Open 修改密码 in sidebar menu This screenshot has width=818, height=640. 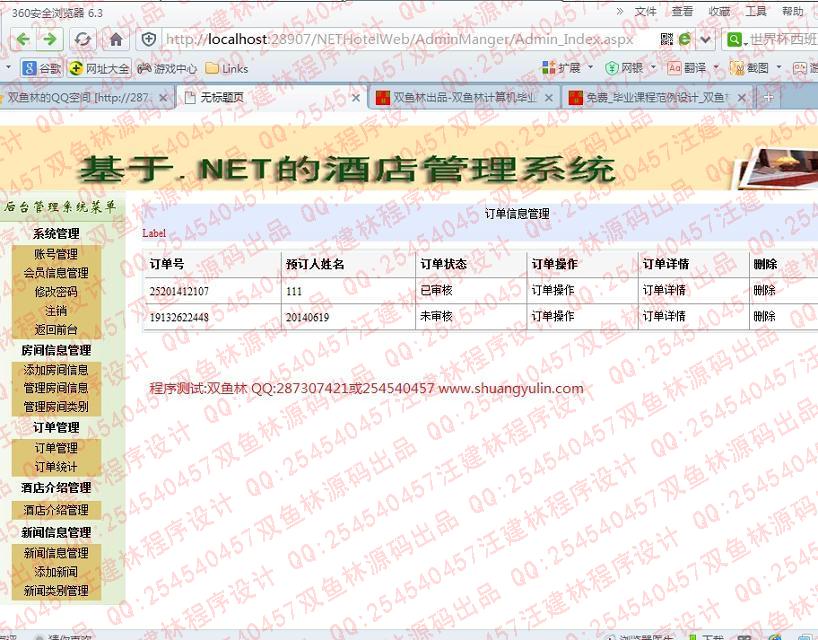pyautogui.click(x=56, y=292)
